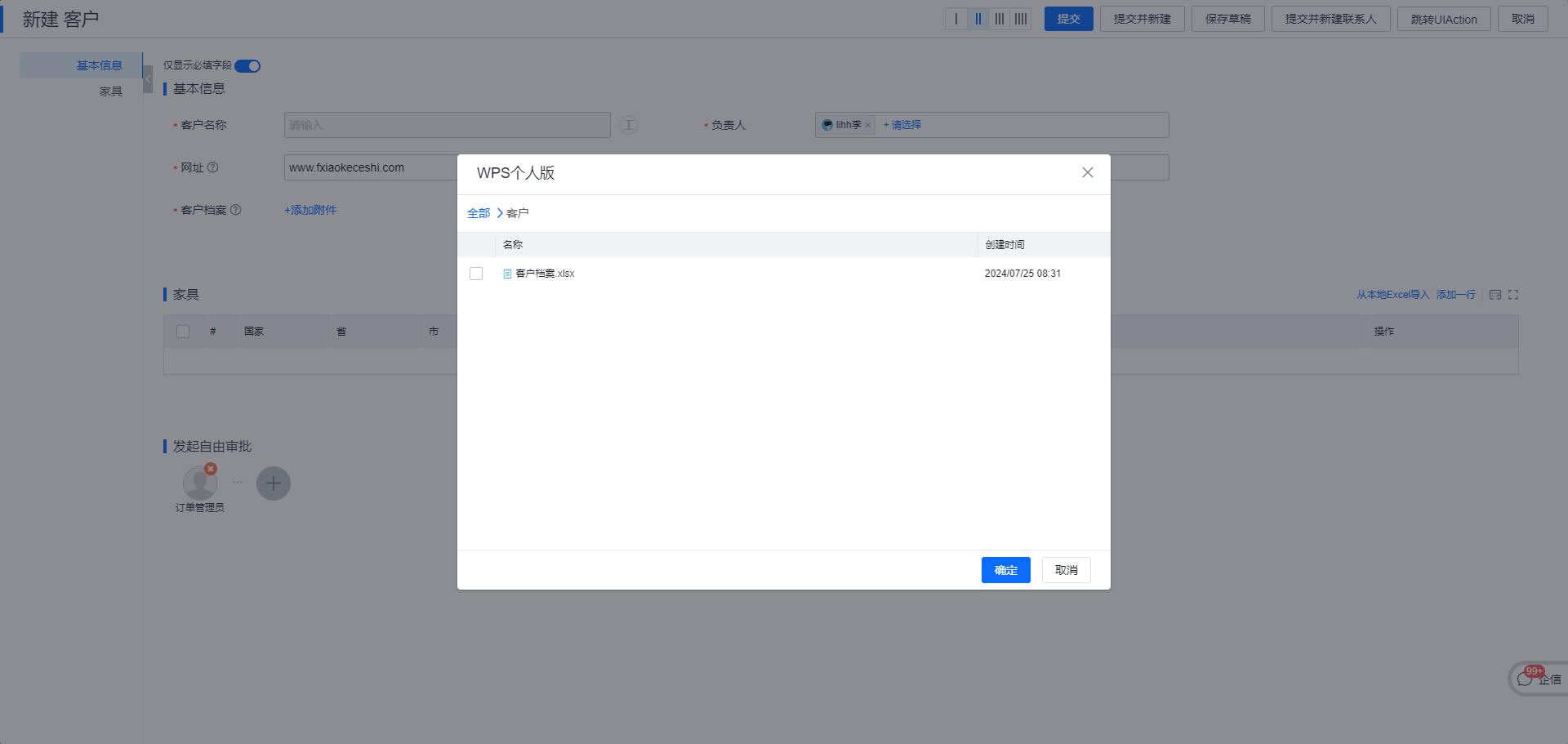Switch to the 家具 section tab
Screen dimensions: 1568x744
[111, 91]
